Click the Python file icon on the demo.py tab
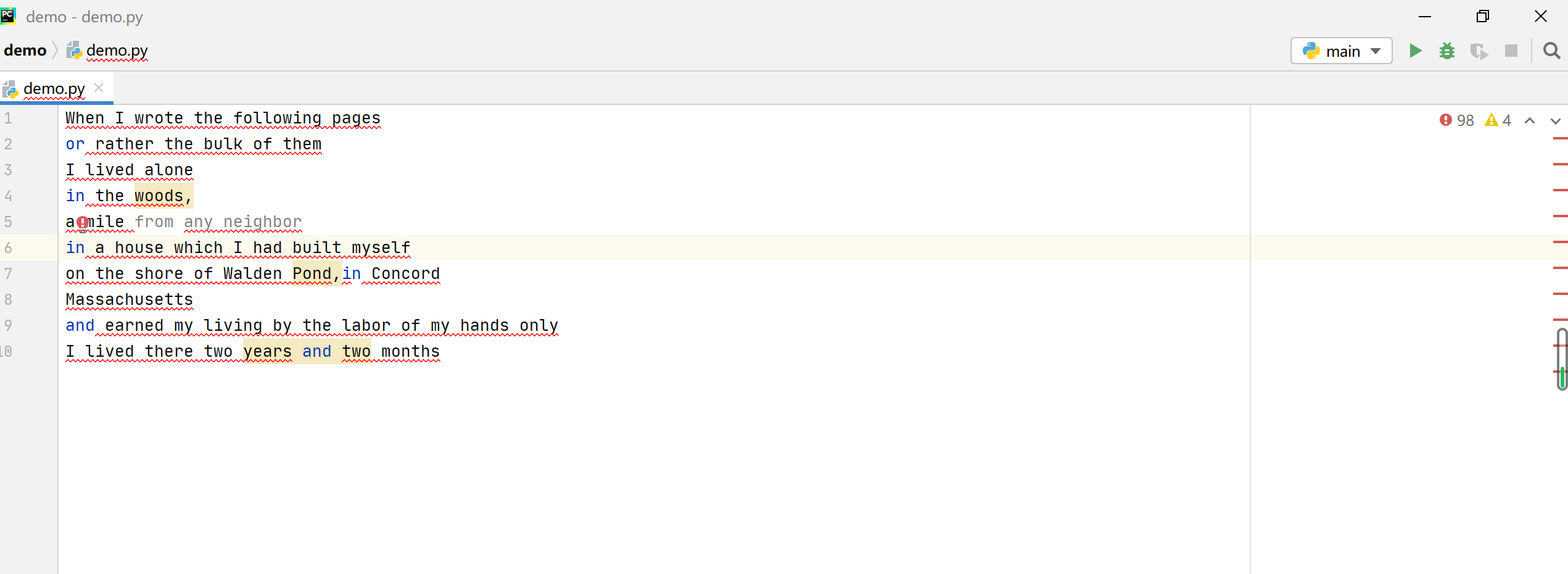Screen dimensions: 1568x574 tap(10, 89)
